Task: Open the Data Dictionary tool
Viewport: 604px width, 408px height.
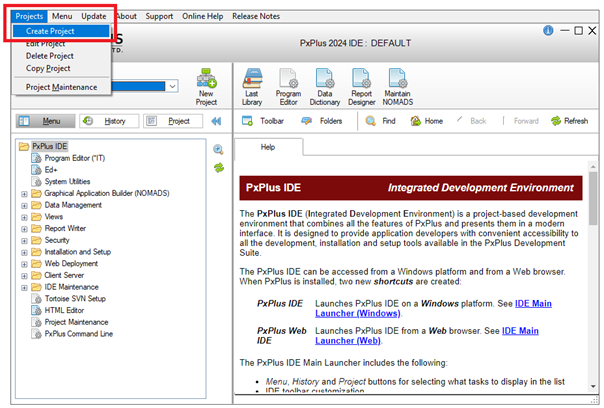Action: [326, 84]
